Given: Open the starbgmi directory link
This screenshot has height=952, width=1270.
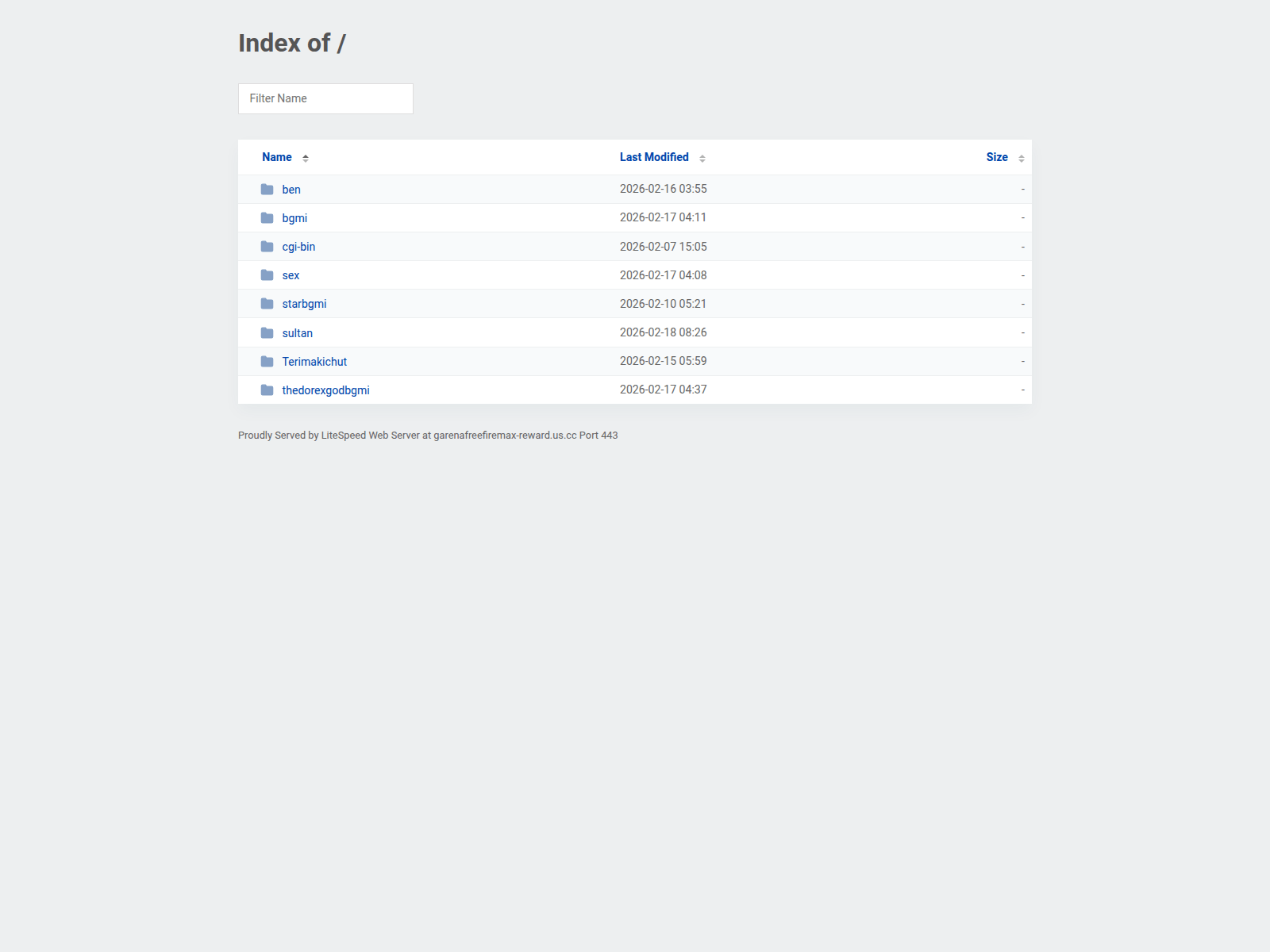Looking at the screenshot, I should point(304,304).
